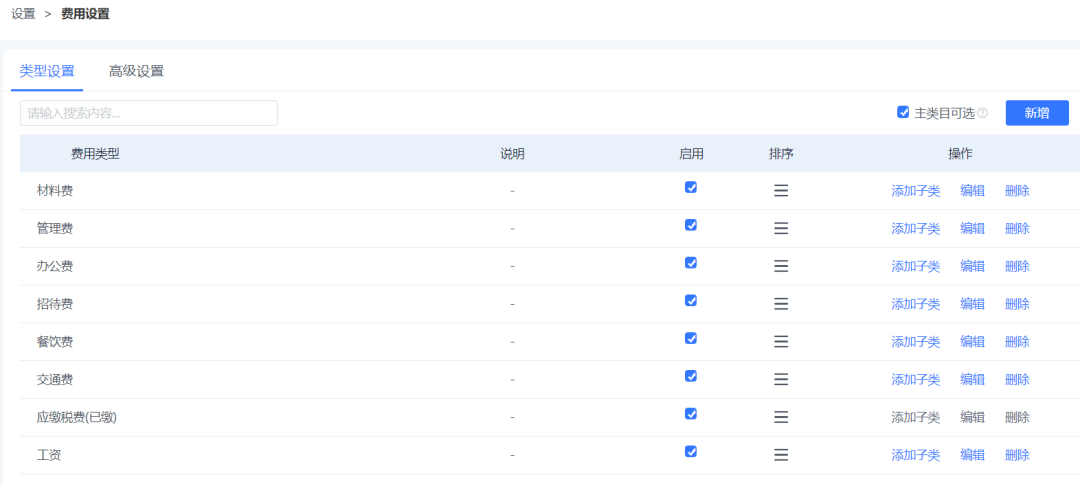Click the sort handle icon for 管理费
The image size is (1080, 486).
(781, 229)
